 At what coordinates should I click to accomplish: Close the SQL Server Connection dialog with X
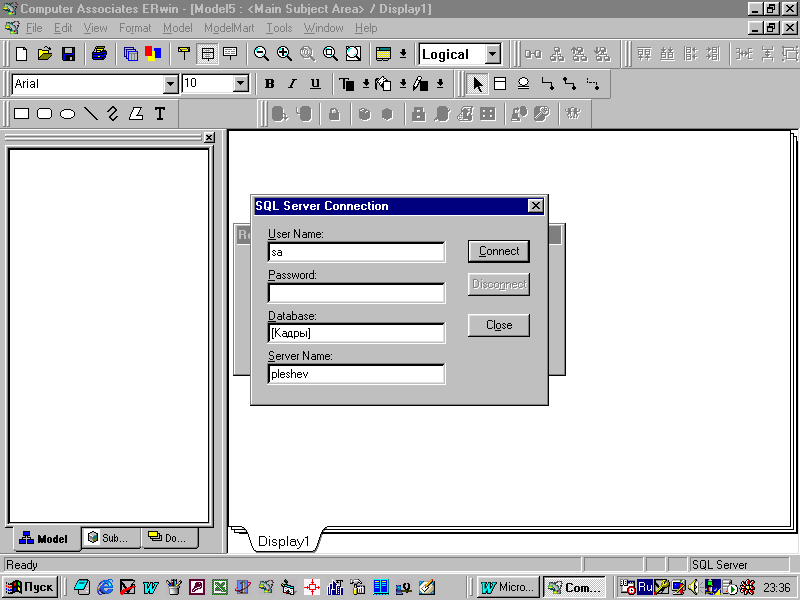[535, 206]
